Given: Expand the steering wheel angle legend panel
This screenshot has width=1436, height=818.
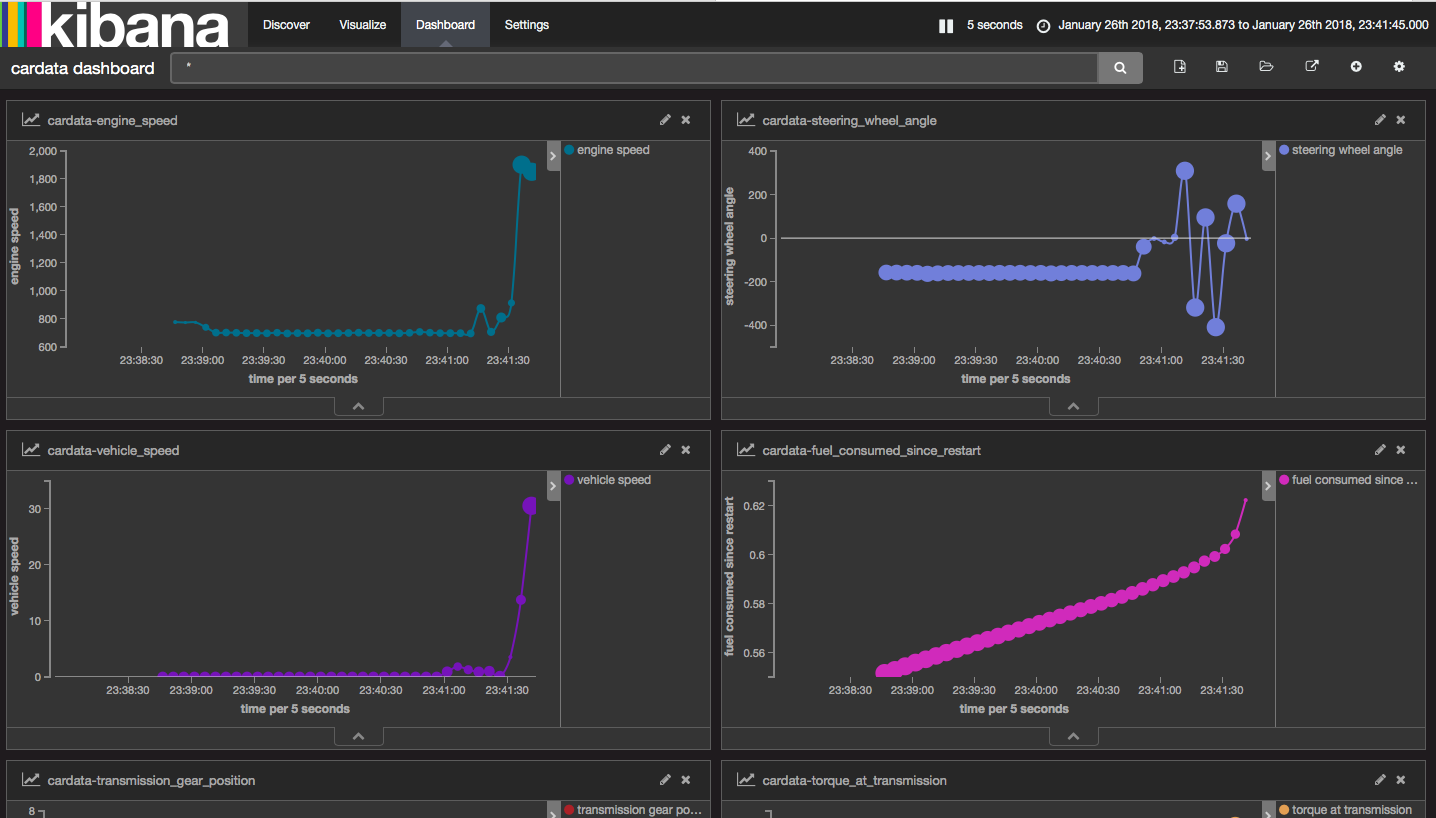Looking at the screenshot, I should [x=1267, y=156].
